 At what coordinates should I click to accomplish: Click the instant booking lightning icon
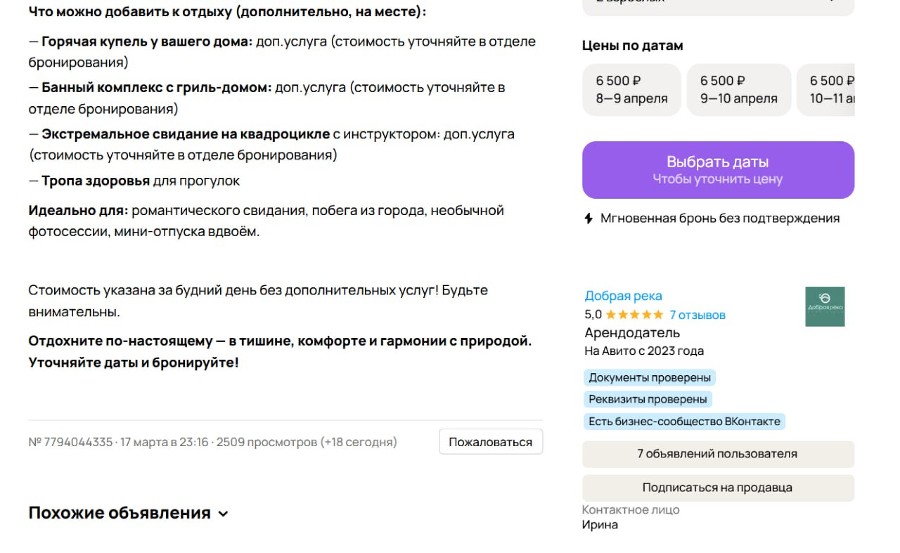[589, 218]
